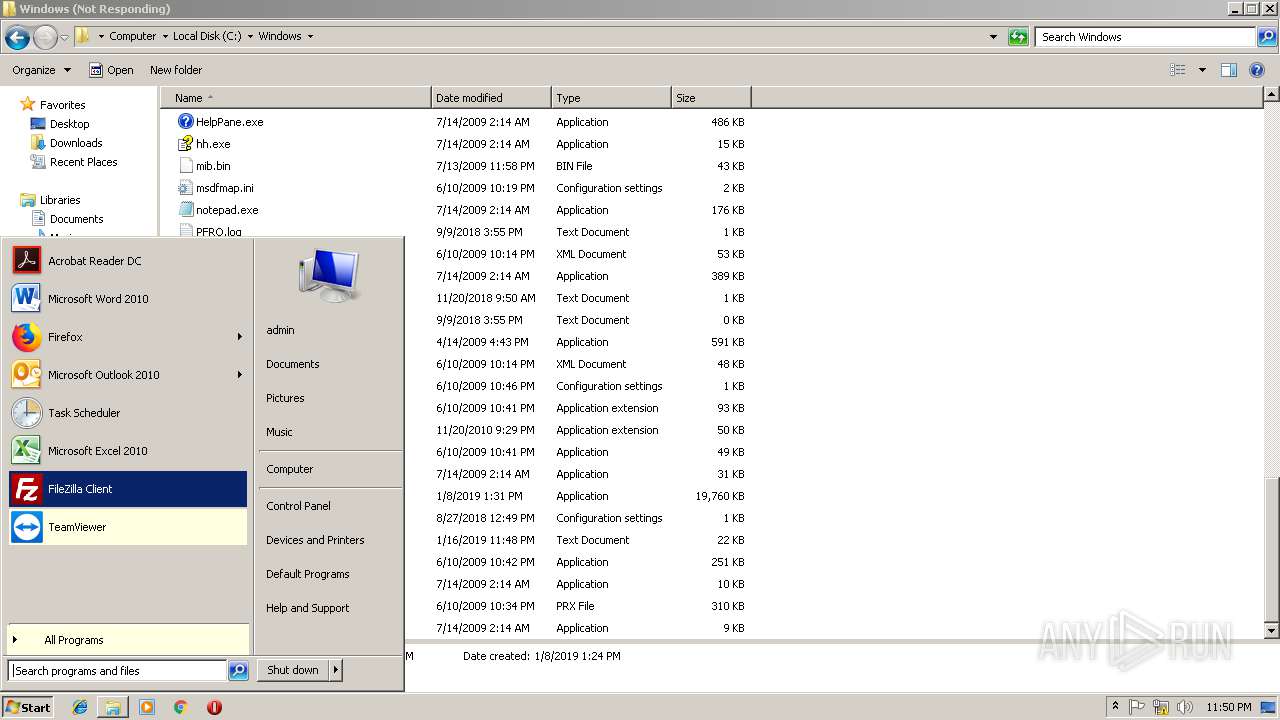Screen dimensions: 1280x720
Task: Click Open in the Explorer toolbar
Action: (x=111, y=70)
